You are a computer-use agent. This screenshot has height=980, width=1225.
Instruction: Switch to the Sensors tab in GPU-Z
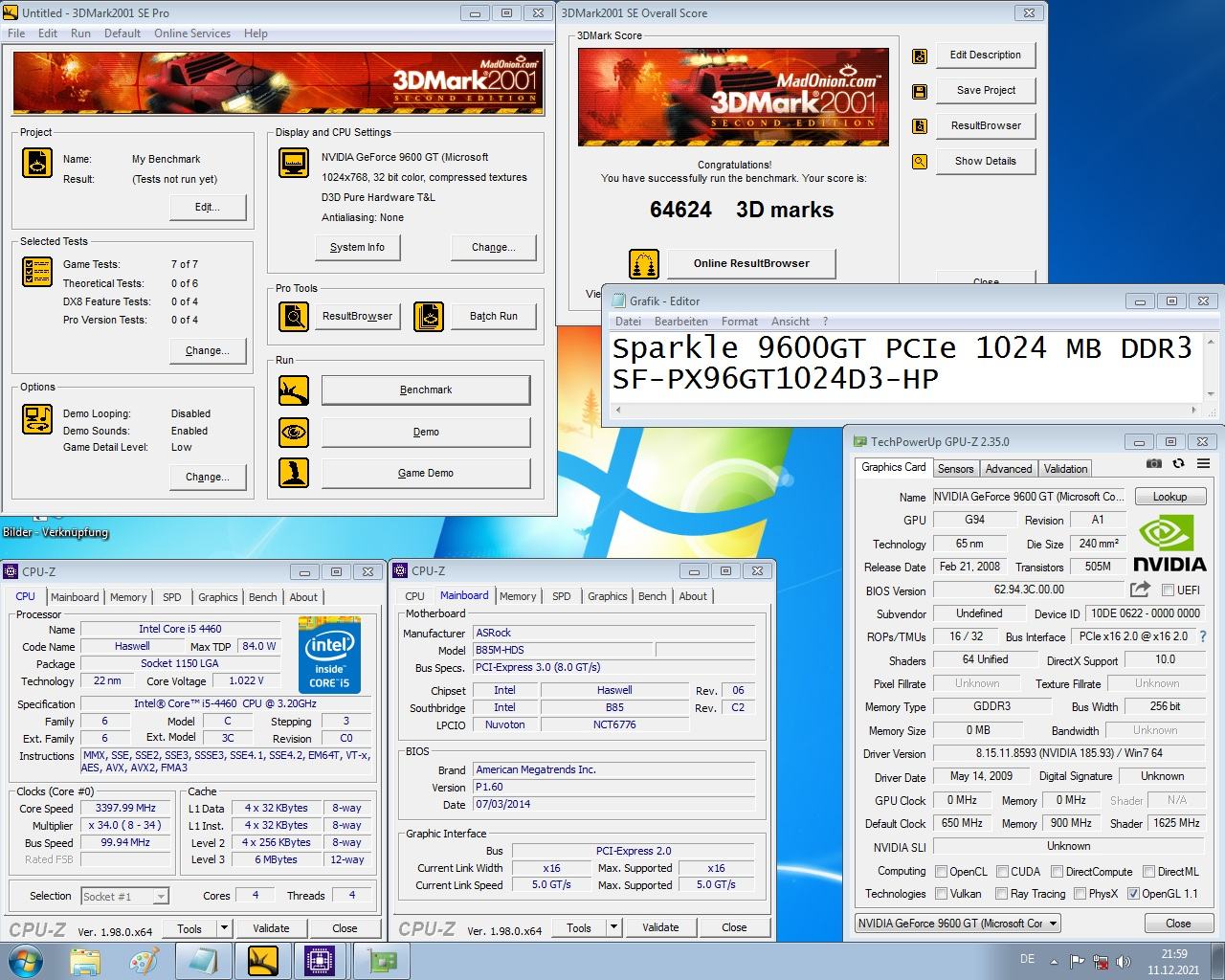click(x=955, y=469)
